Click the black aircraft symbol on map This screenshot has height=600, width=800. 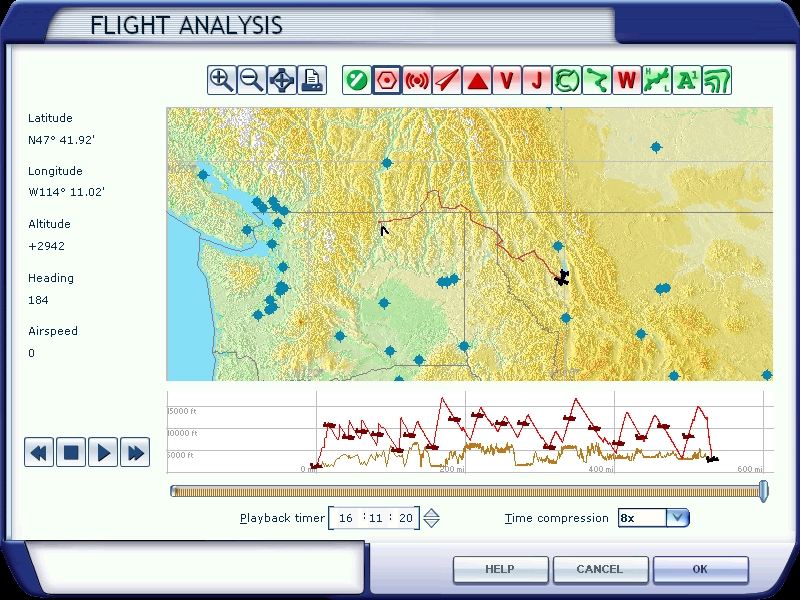tap(562, 278)
